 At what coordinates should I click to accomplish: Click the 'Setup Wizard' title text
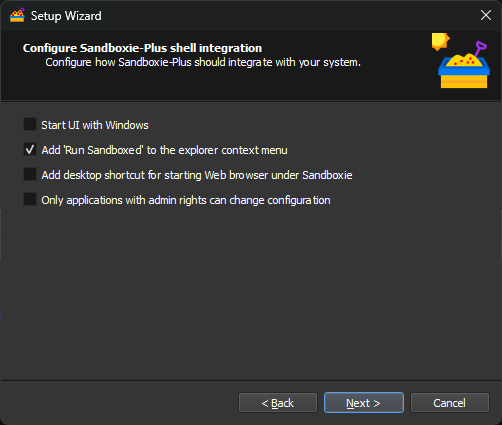point(66,16)
